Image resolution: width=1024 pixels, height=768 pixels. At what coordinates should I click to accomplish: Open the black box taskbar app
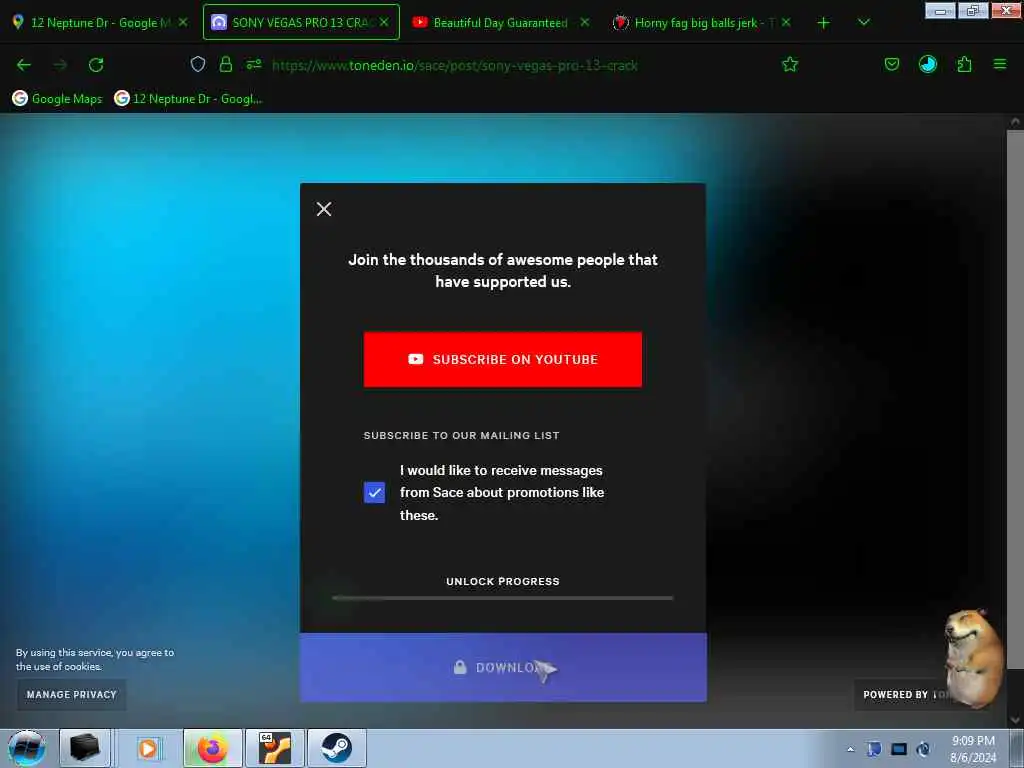point(85,748)
